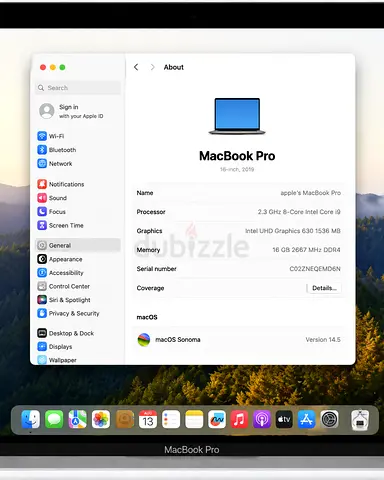Open Privacy & Security settings
Screen dimensions: 384x480
[x=68, y=313]
